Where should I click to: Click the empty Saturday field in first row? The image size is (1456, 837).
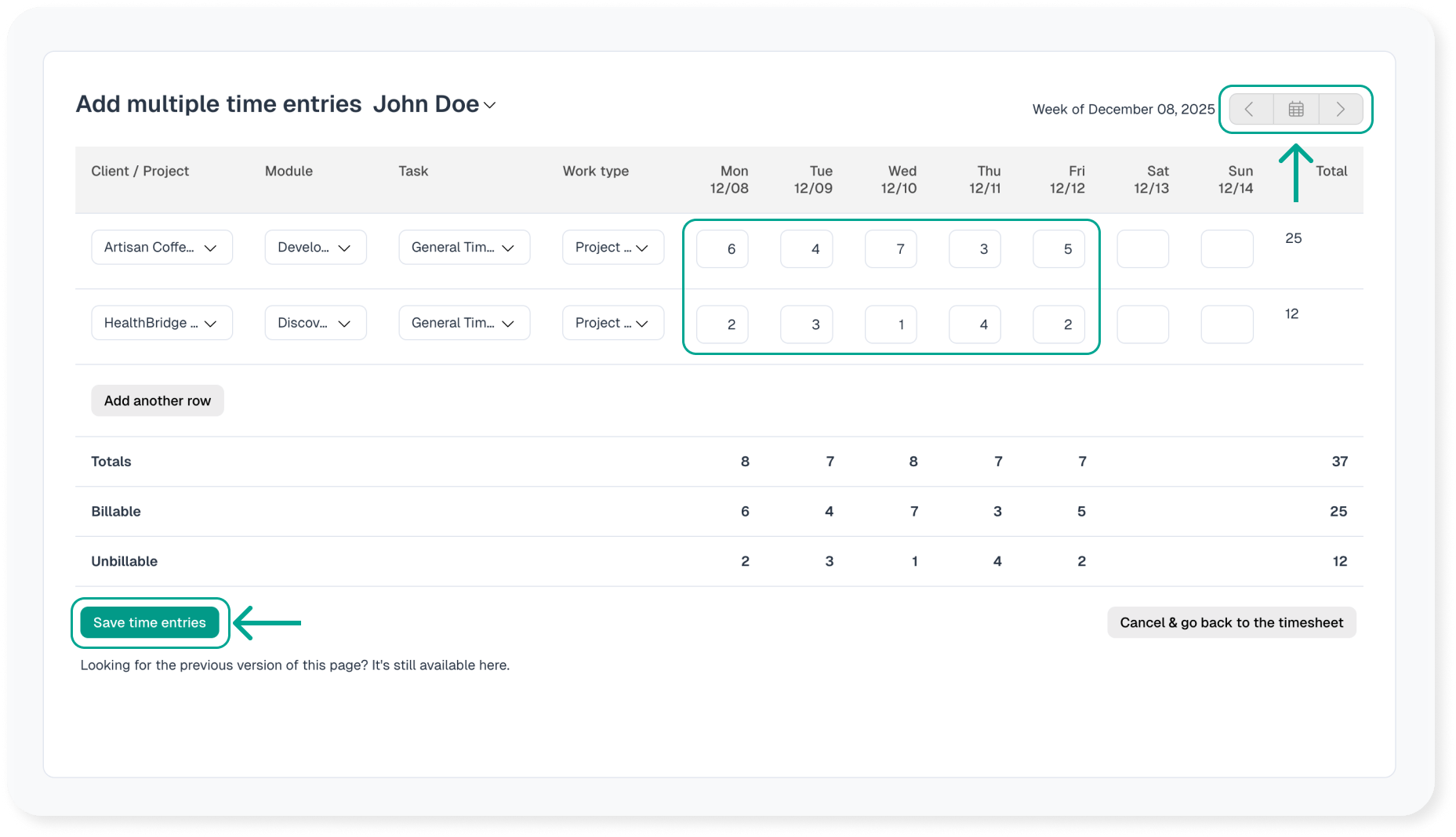(1142, 249)
